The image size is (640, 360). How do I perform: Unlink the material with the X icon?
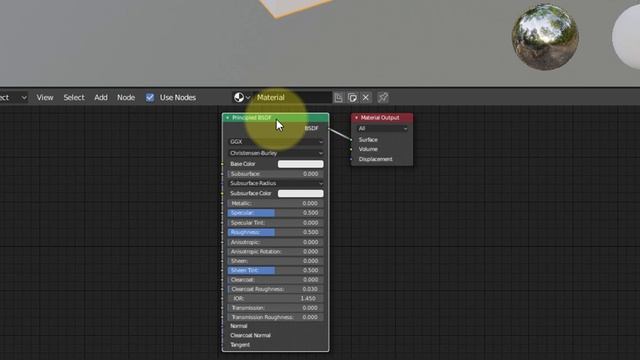tap(366, 98)
